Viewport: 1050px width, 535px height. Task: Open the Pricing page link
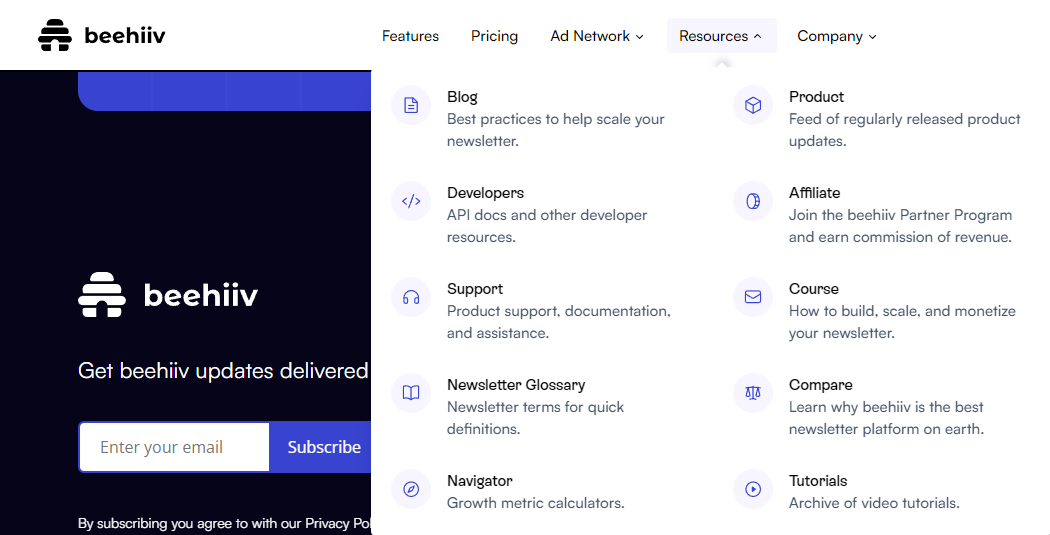(x=494, y=36)
